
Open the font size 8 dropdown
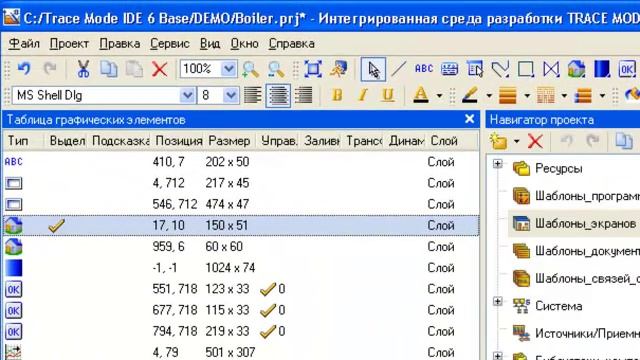[231, 96]
